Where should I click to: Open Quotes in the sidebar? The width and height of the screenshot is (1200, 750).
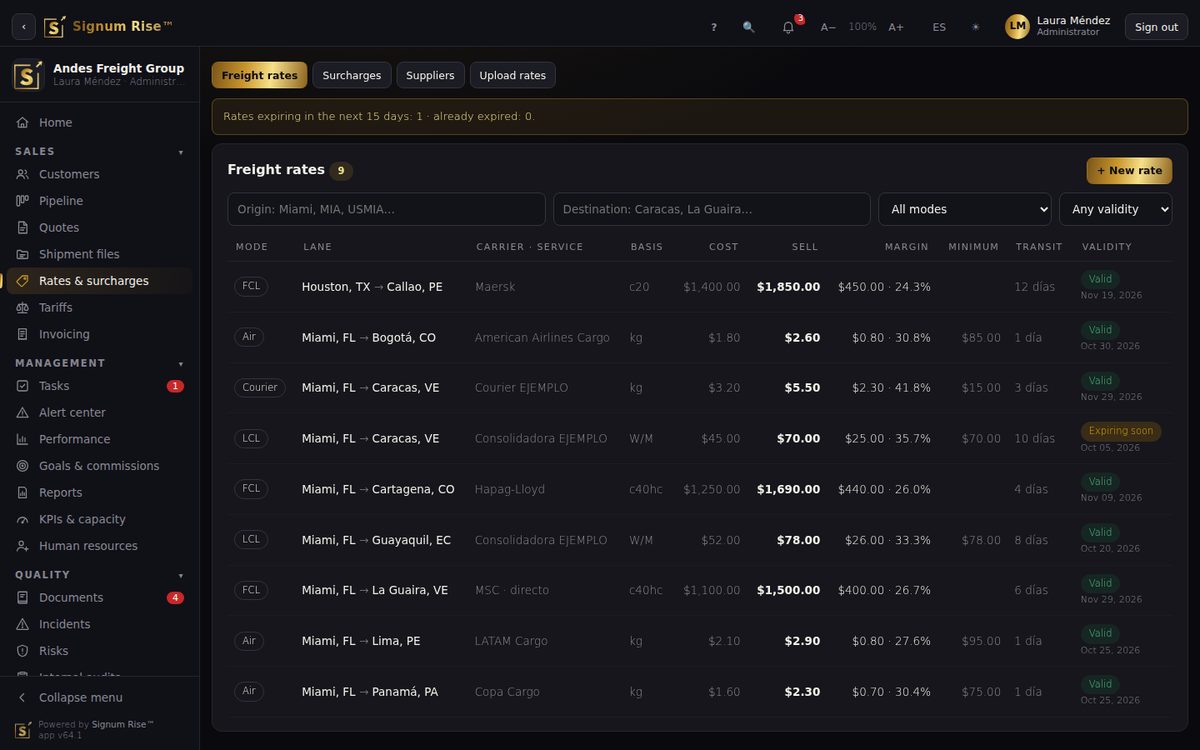click(100, 227)
